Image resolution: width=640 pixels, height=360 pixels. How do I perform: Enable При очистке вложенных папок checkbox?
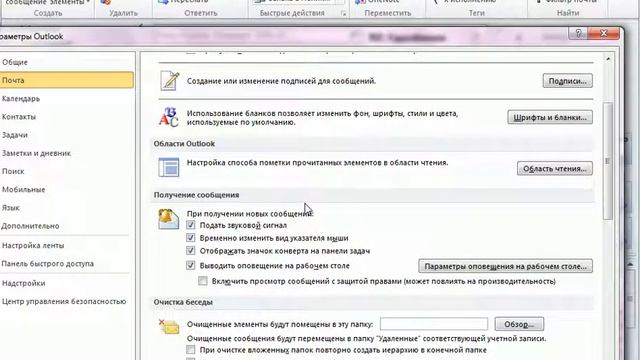pyautogui.click(x=191, y=349)
